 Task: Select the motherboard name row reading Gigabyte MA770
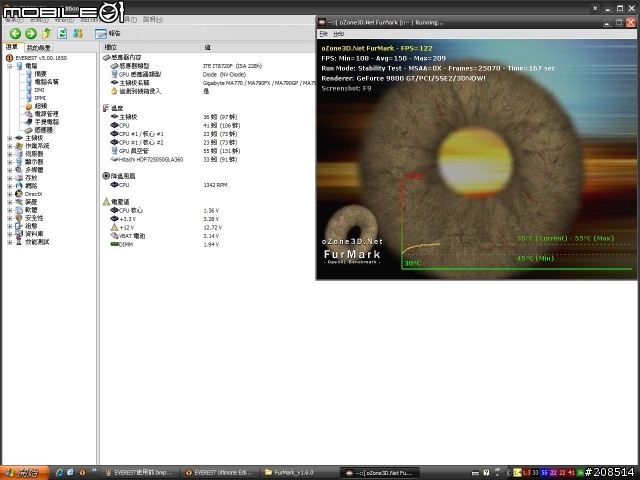pyautogui.click(x=208, y=83)
